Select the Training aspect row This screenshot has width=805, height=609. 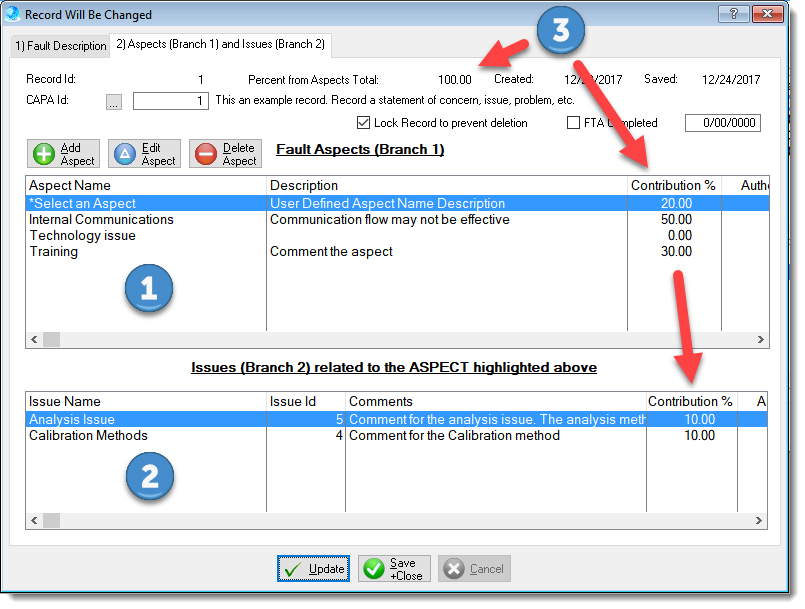54,251
